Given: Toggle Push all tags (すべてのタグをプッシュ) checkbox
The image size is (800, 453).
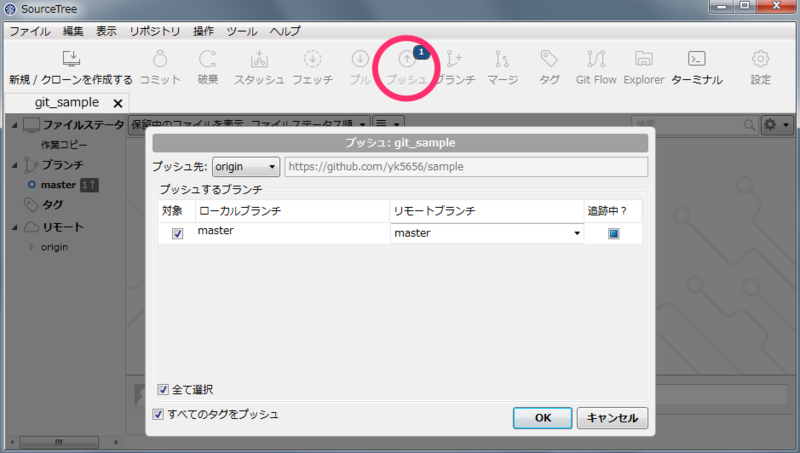Looking at the screenshot, I should pyautogui.click(x=158, y=414).
